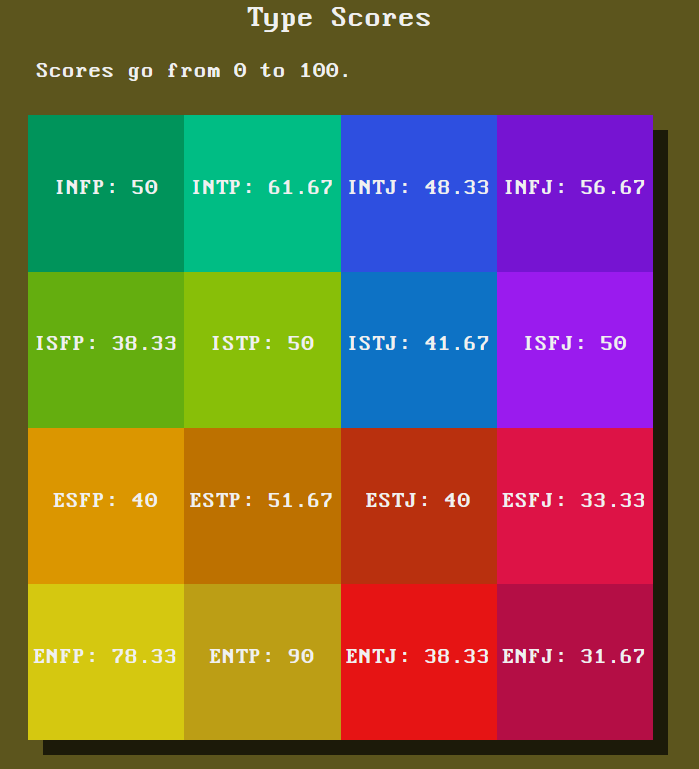
Task: Click the ESFP: 40 tile
Action: point(106,506)
